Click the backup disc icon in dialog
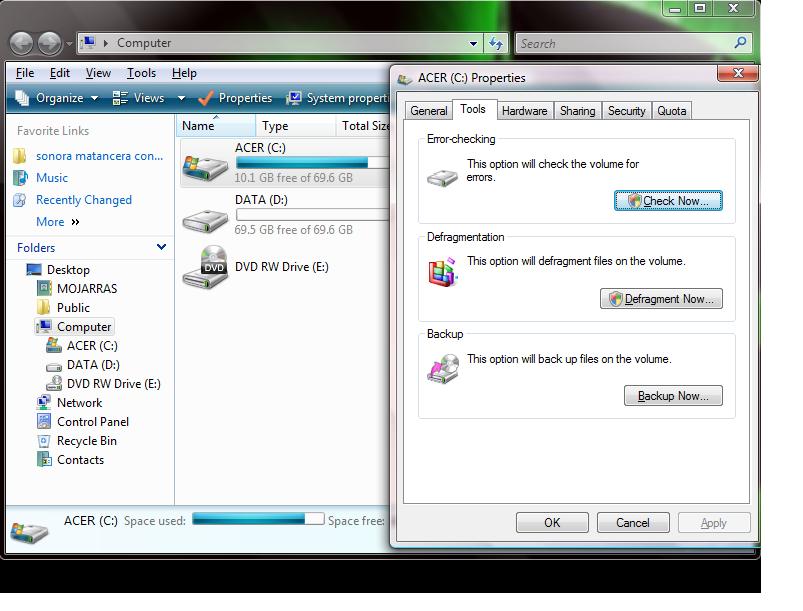803x611 pixels. click(x=443, y=369)
